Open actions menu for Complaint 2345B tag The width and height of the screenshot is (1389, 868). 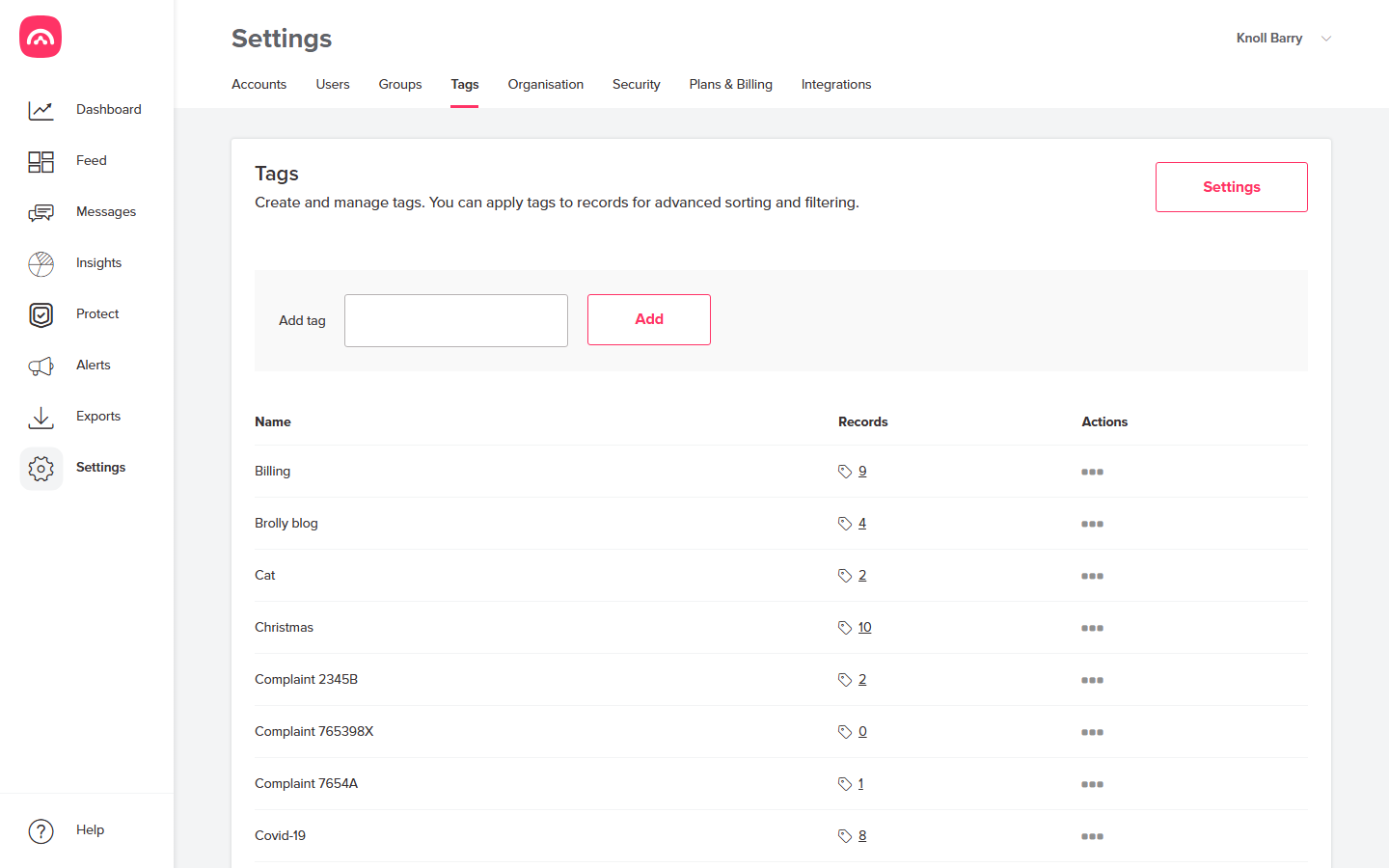pyautogui.click(x=1092, y=680)
